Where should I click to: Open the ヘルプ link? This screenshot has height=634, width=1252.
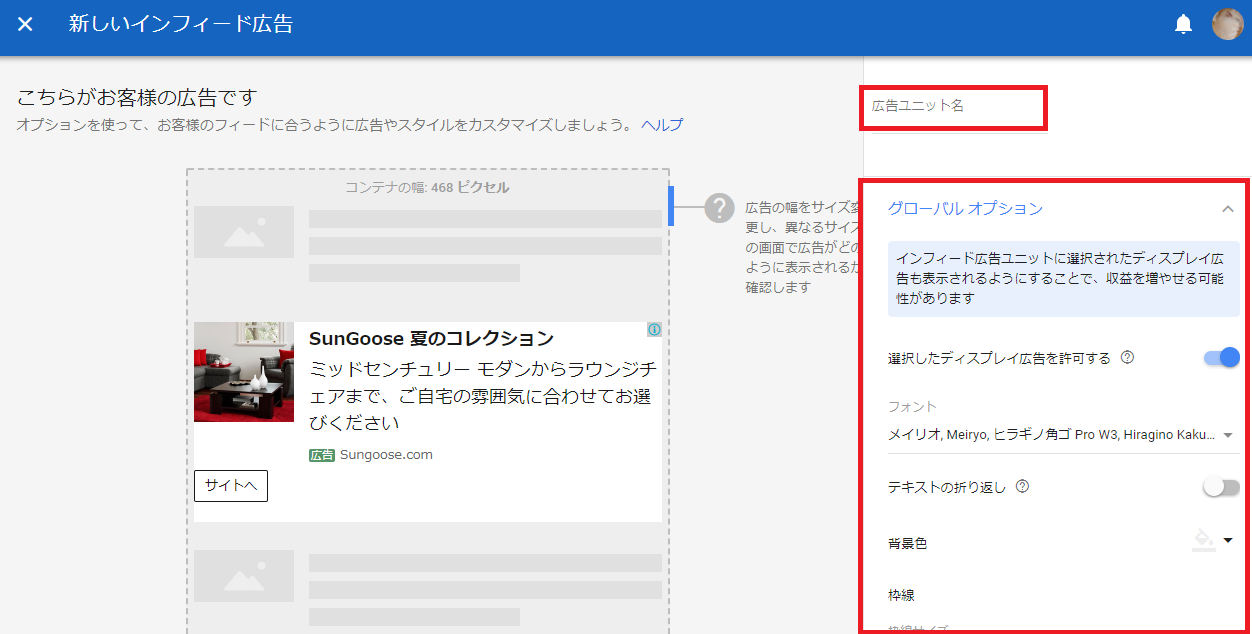pyautogui.click(x=661, y=124)
